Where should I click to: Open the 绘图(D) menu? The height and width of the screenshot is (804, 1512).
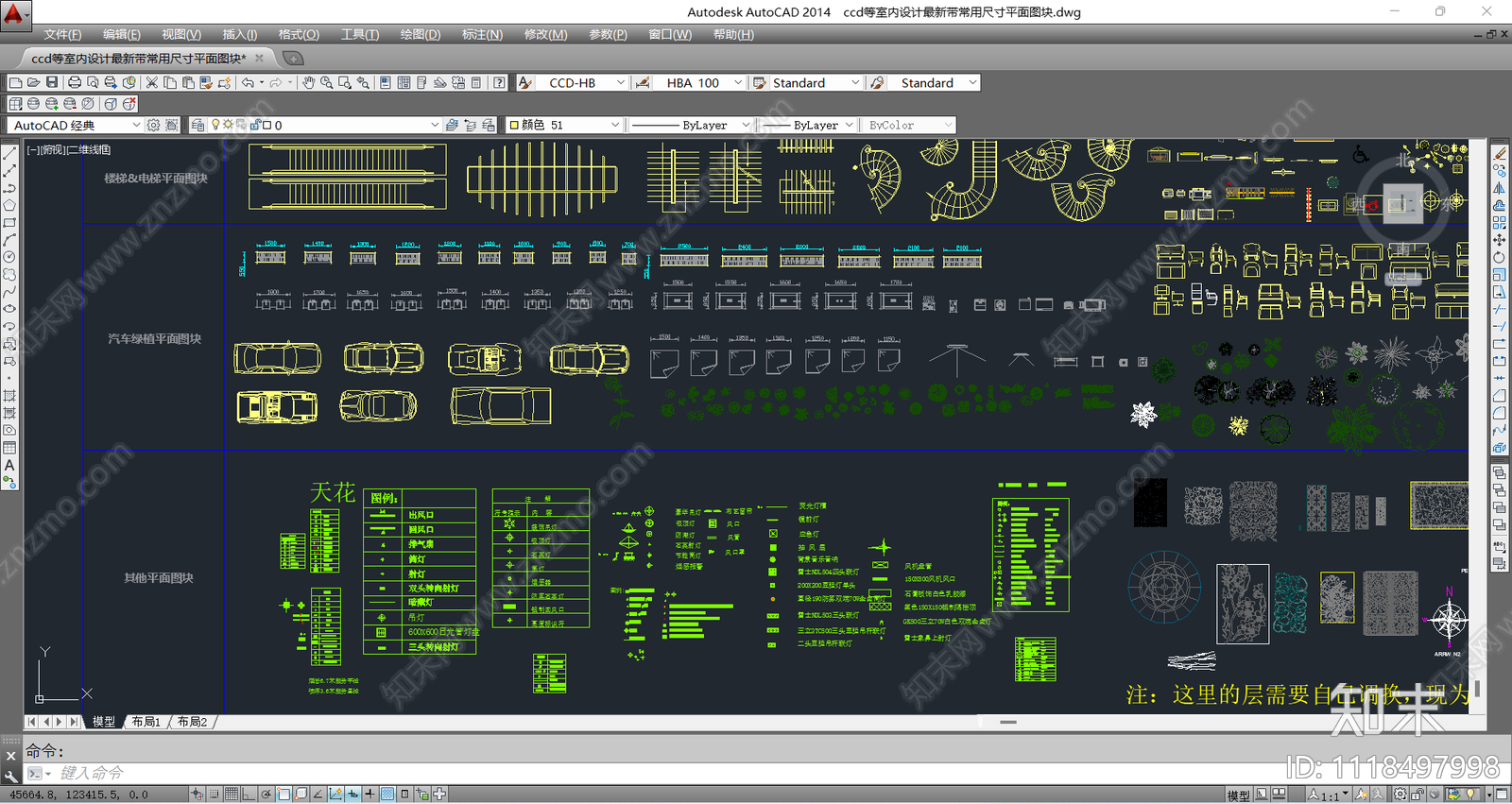(420, 34)
